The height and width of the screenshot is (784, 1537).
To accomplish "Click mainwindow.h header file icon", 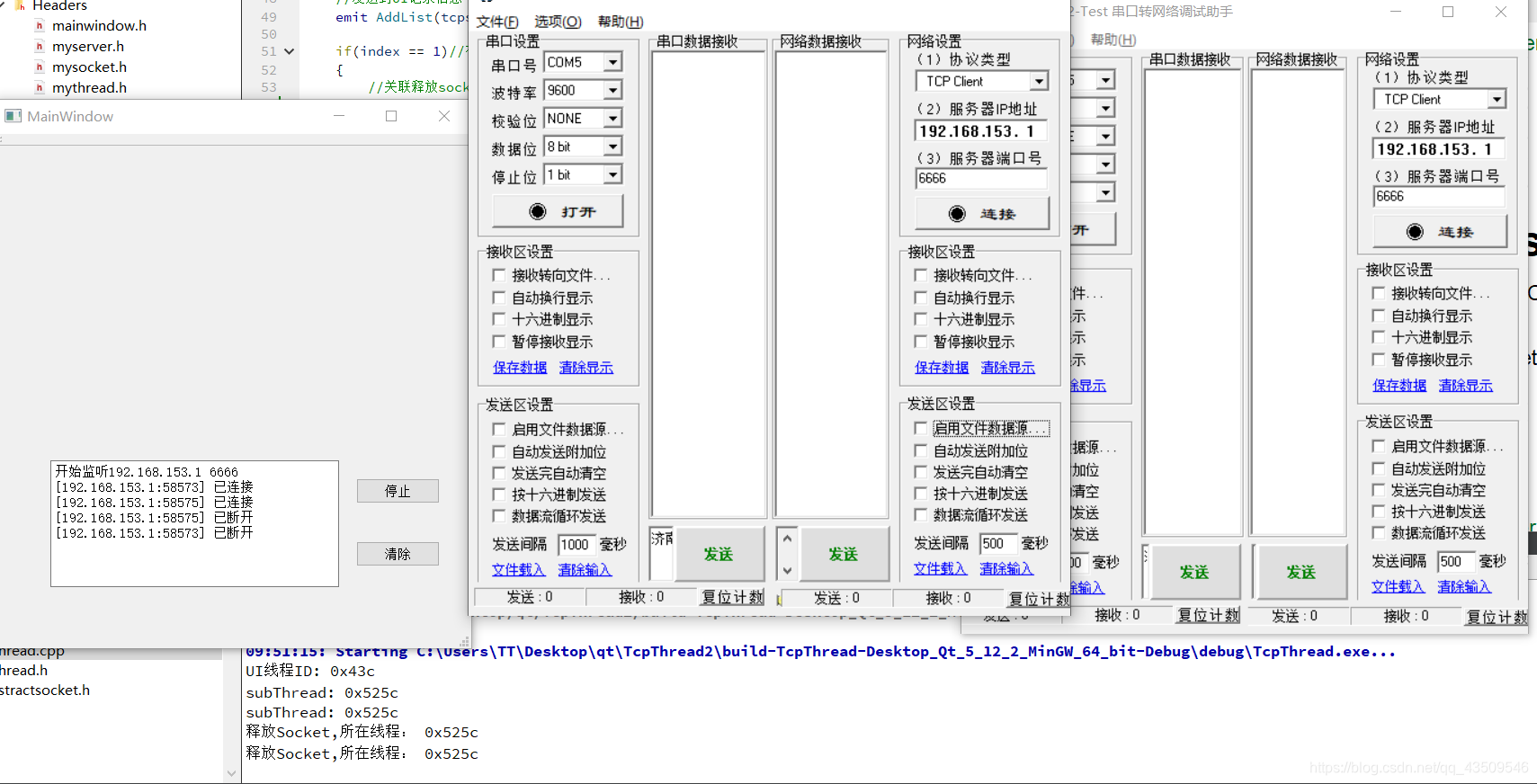I will coord(40,25).
